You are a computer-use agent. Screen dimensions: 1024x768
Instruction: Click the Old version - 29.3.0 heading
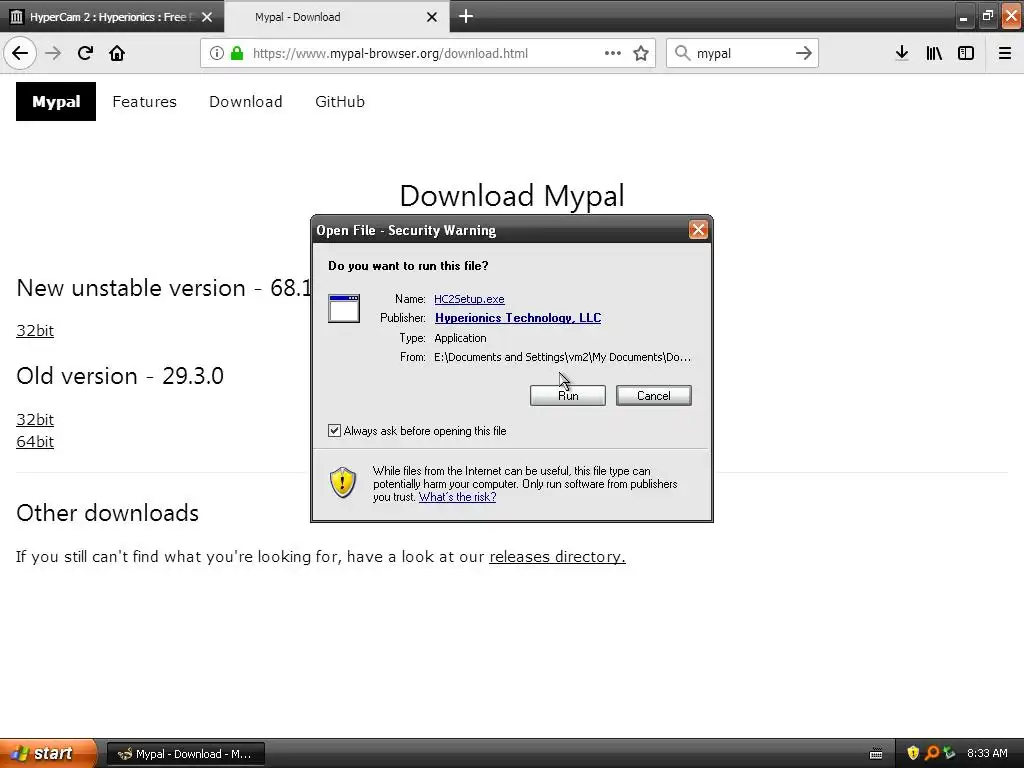[120, 376]
